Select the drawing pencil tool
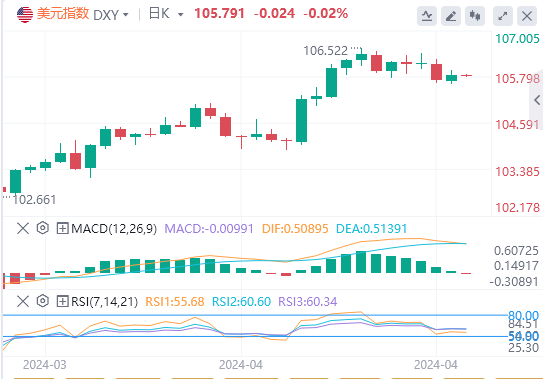The width and height of the screenshot is (543, 379). click(x=451, y=16)
